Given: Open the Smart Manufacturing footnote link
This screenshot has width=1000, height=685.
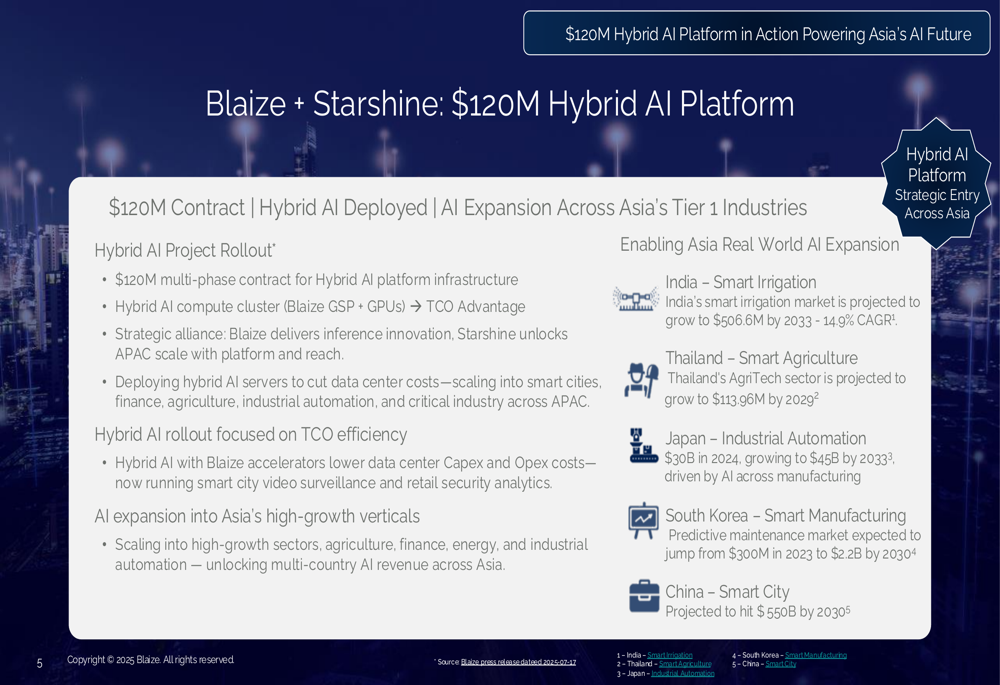Looking at the screenshot, I should [816, 655].
